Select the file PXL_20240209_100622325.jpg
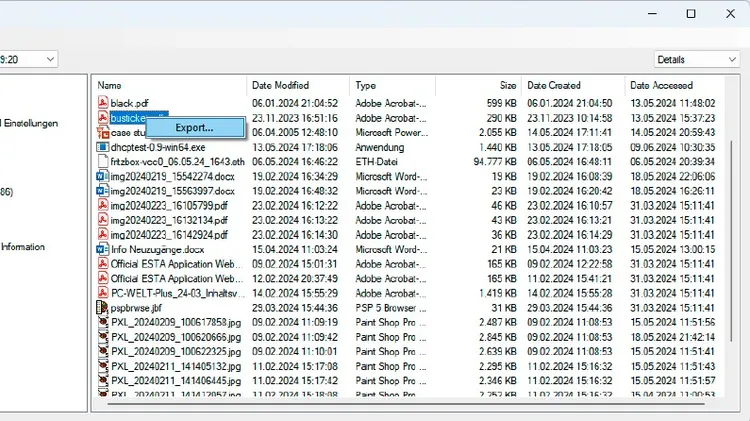The image size is (750, 421). click(x=176, y=352)
